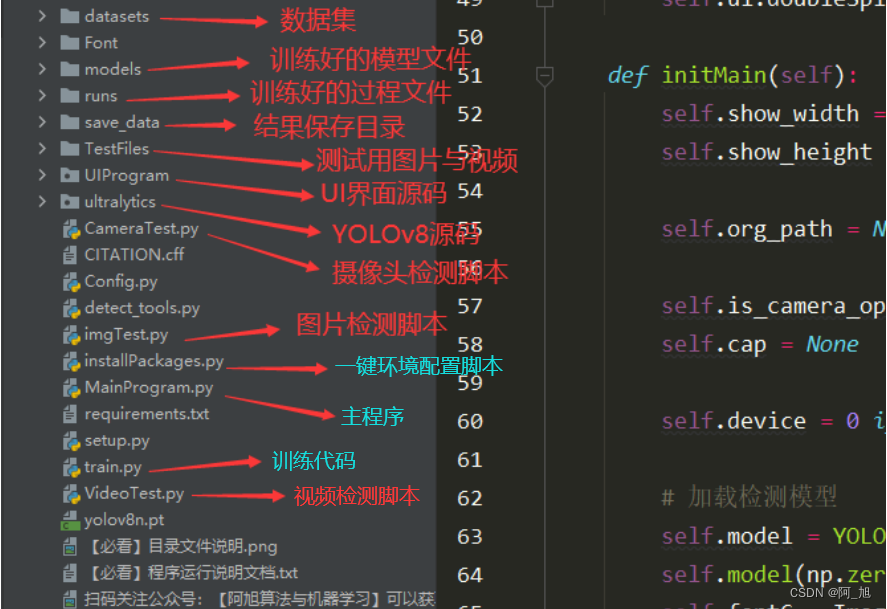
Task: Click the datasets folder icon
Action: pyautogui.click(x=72, y=16)
